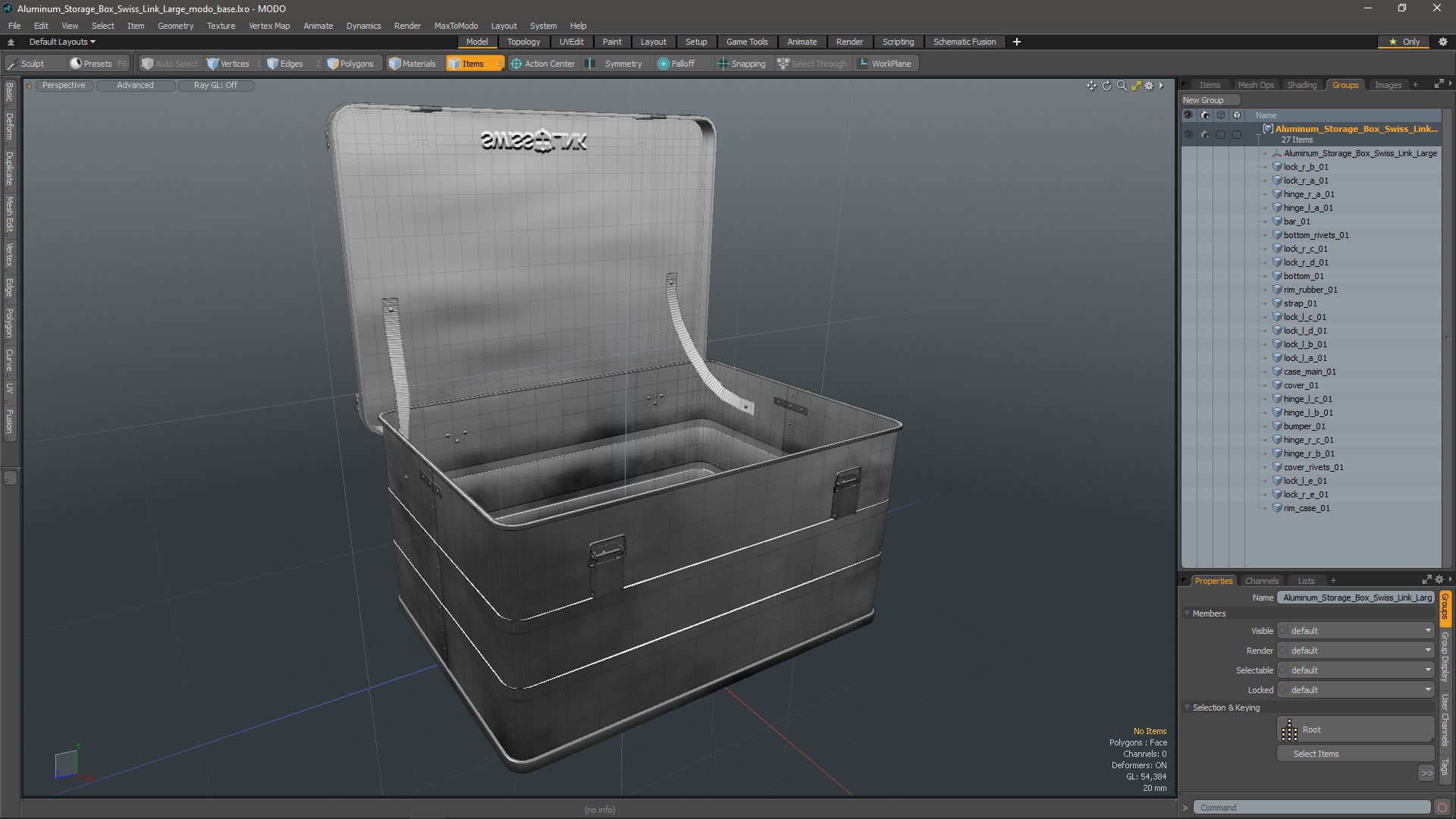This screenshot has width=1456, height=819.
Task: Add a new tab next to Lists
Action: [x=1332, y=581]
